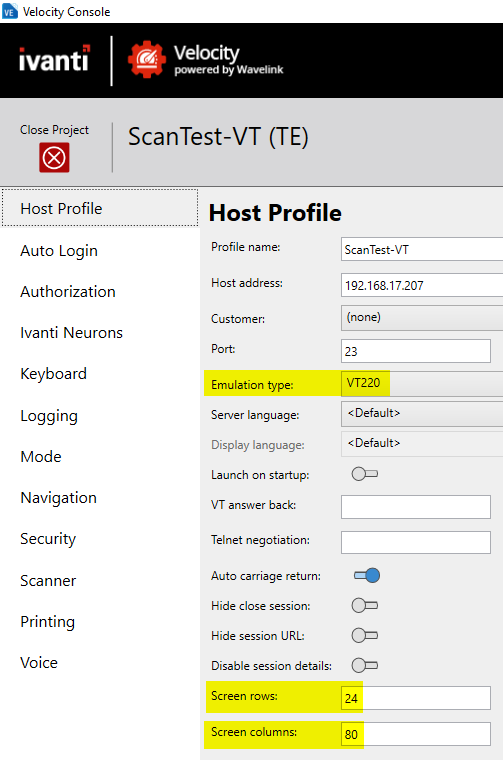Toggle Launch on startup switch
Screen dimensions: 503x760
[365, 474]
